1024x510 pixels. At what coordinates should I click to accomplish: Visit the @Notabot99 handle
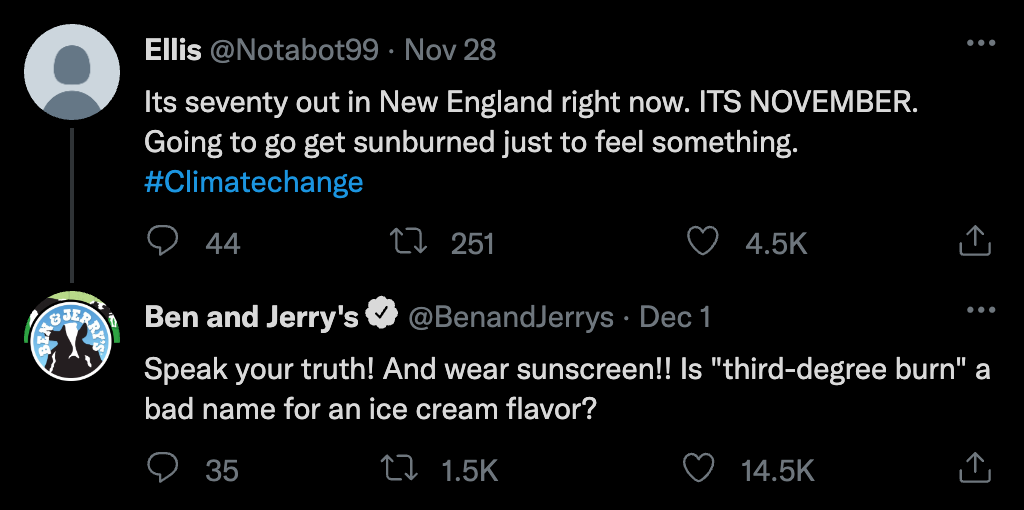tap(293, 50)
